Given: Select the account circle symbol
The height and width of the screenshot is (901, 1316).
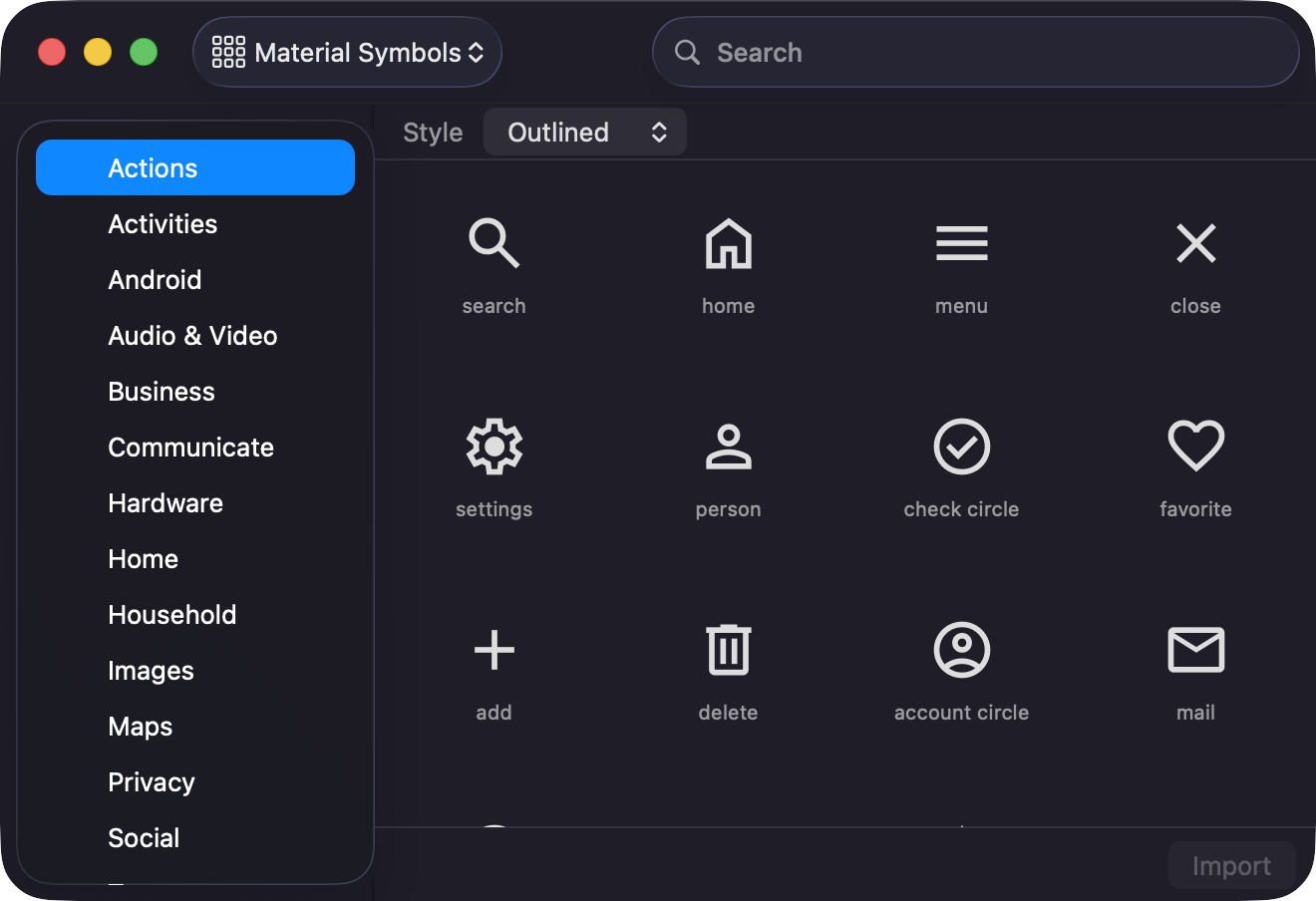Looking at the screenshot, I should pos(961,650).
